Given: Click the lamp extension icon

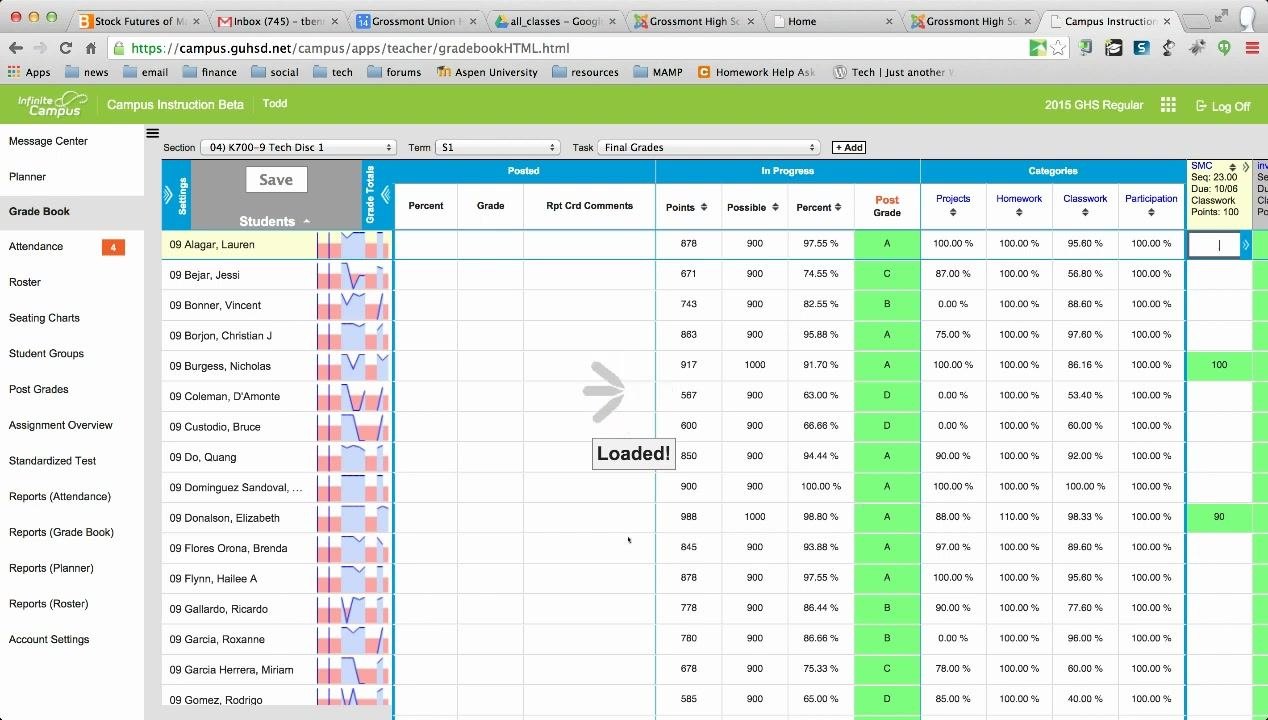Looking at the screenshot, I should coord(1168,48).
